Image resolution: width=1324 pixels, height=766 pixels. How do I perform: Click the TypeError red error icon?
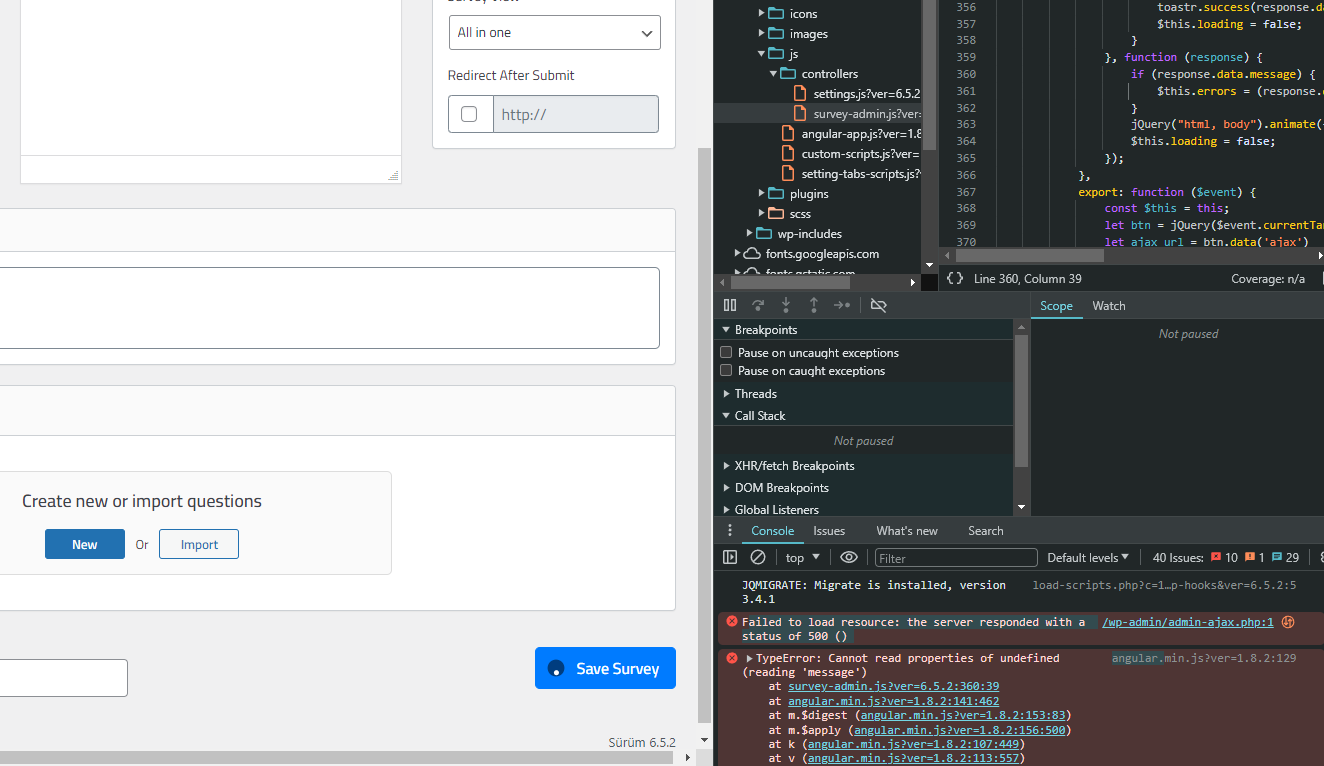[x=731, y=657]
